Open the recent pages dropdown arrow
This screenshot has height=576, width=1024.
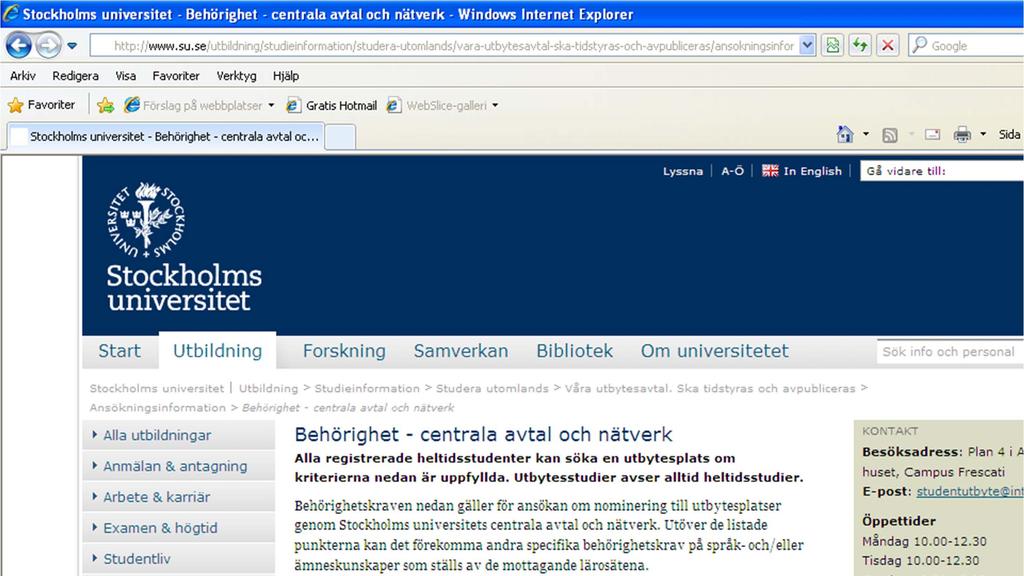coord(72,46)
